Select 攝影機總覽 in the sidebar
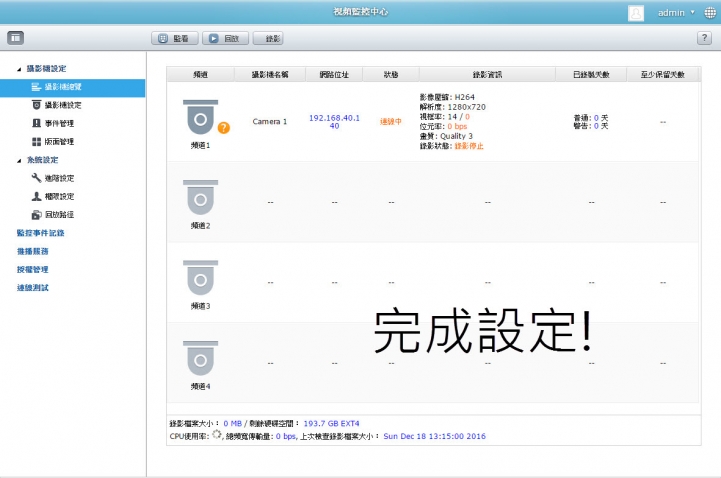Viewport: 721px width, 478px height. tap(63, 87)
